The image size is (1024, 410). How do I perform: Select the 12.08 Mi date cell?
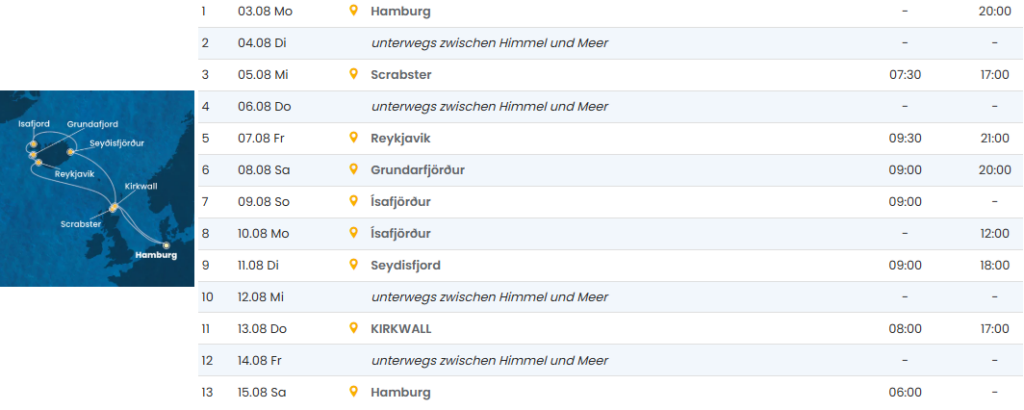tap(263, 297)
